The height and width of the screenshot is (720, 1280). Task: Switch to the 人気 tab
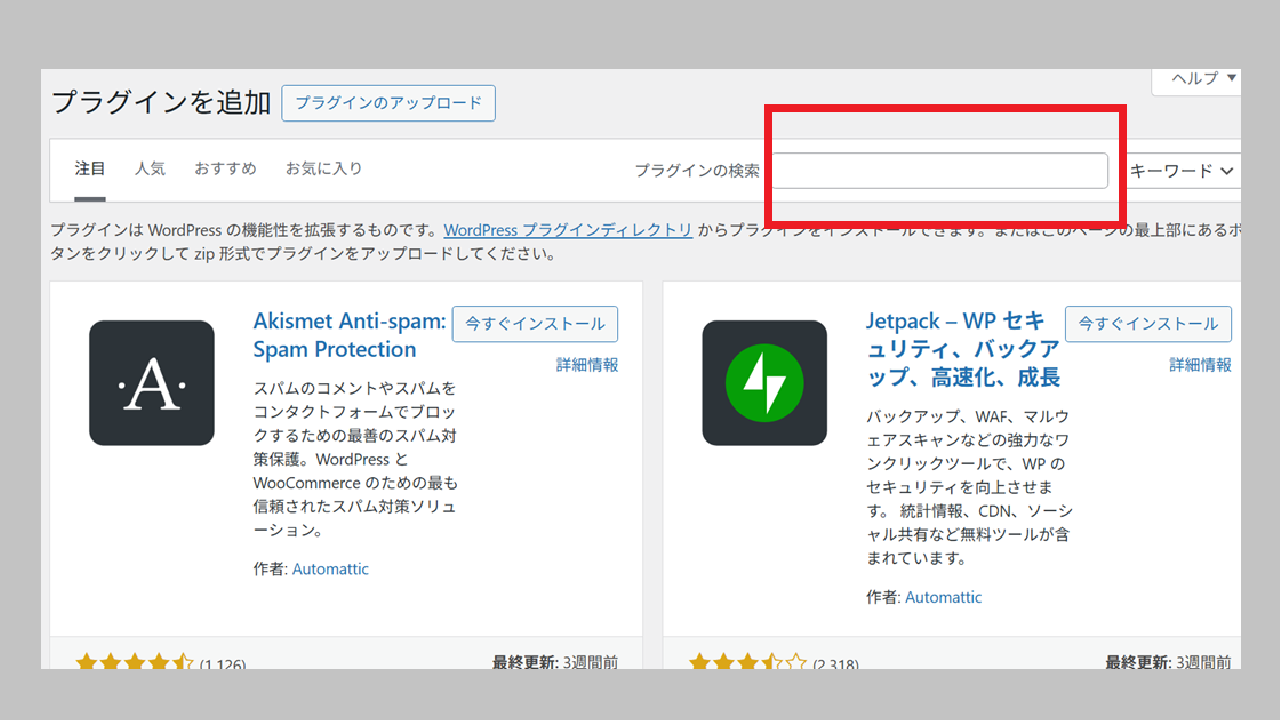[x=150, y=169]
